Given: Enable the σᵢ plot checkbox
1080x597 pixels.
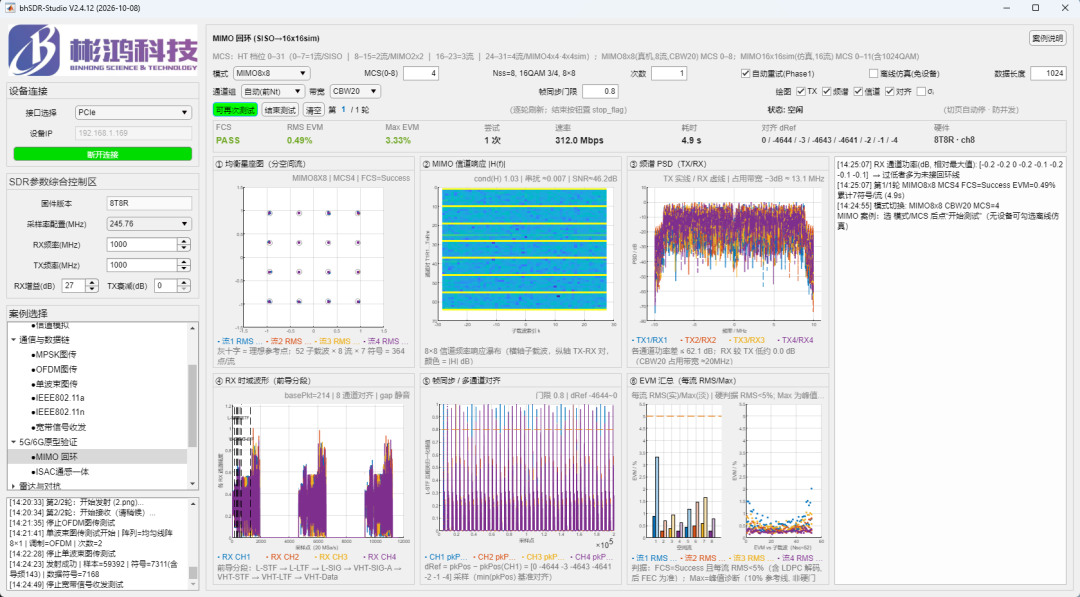Looking at the screenshot, I should (x=922, y=92).
